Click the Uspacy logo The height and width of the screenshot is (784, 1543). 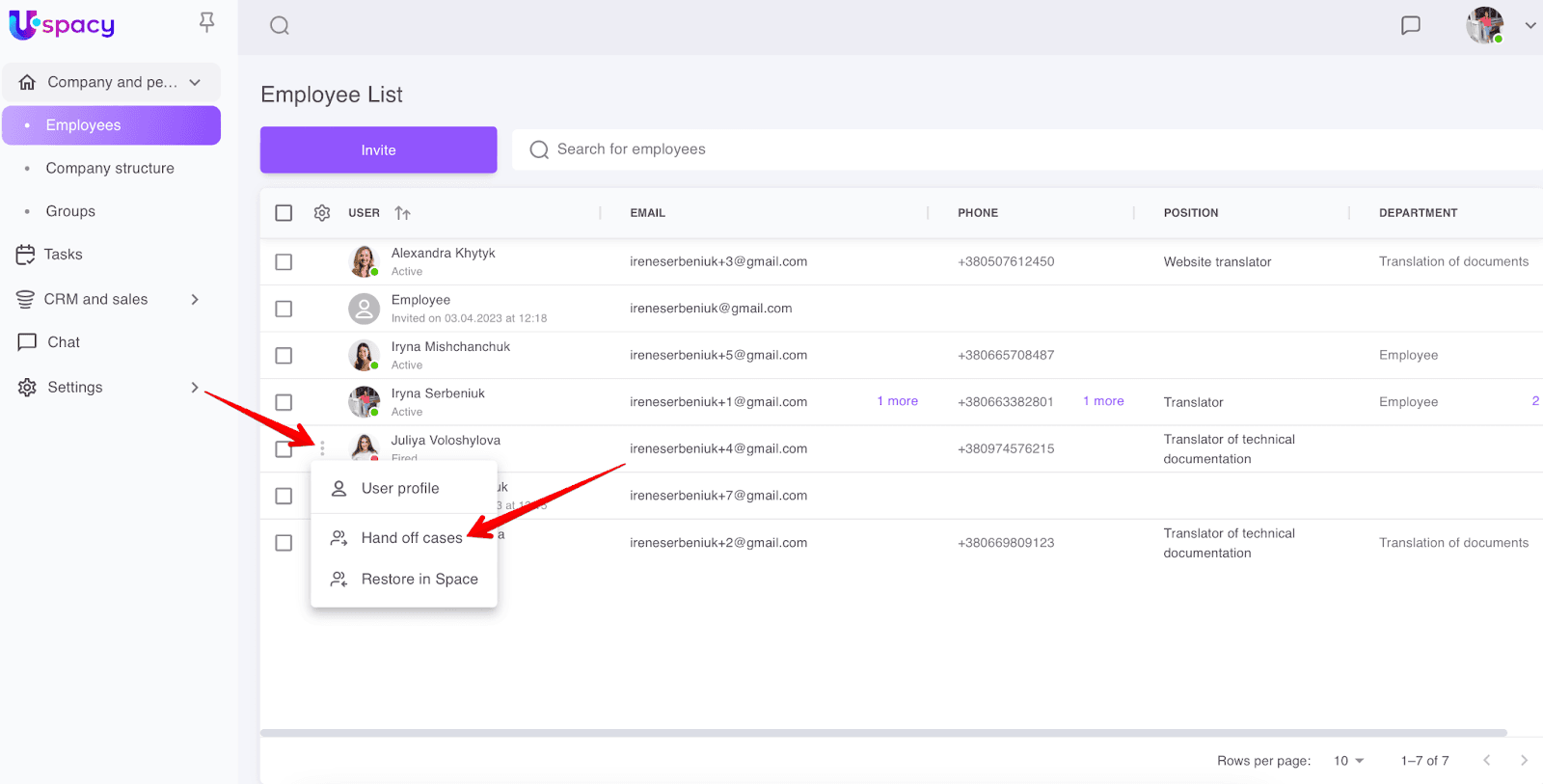point(62,25)
